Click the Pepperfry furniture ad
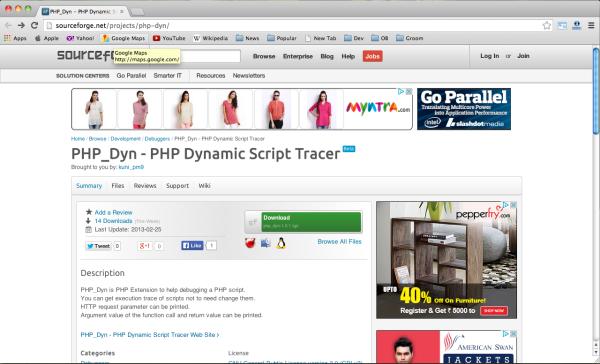This screenshot has height=364, width=600. 446,260
